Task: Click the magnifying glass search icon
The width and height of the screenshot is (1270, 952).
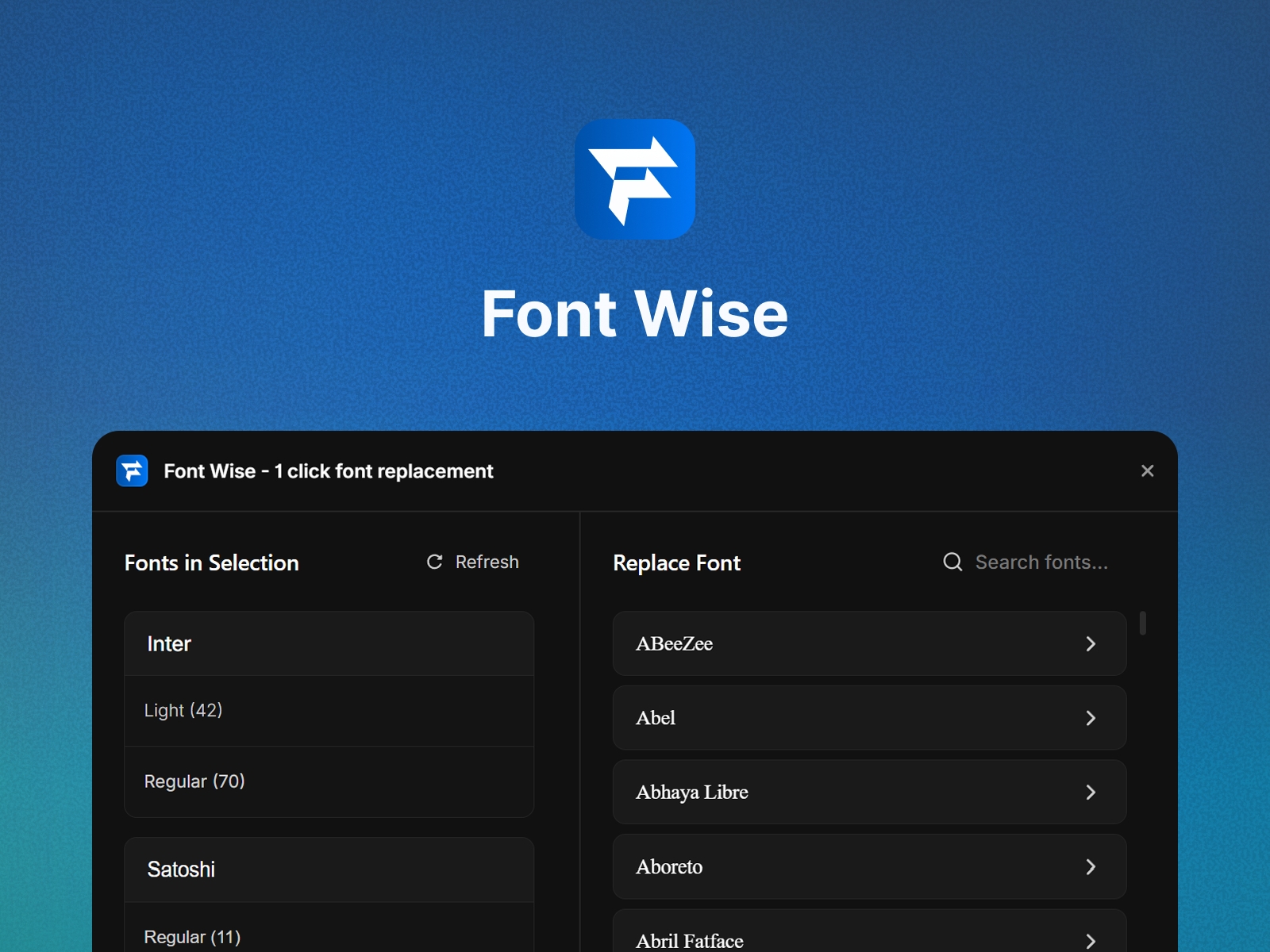Action: tap(952, 562)
